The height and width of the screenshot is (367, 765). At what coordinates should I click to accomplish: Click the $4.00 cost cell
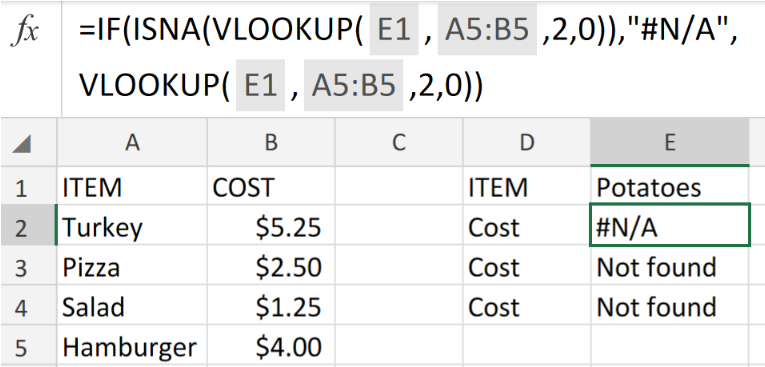tap(271, 347)
